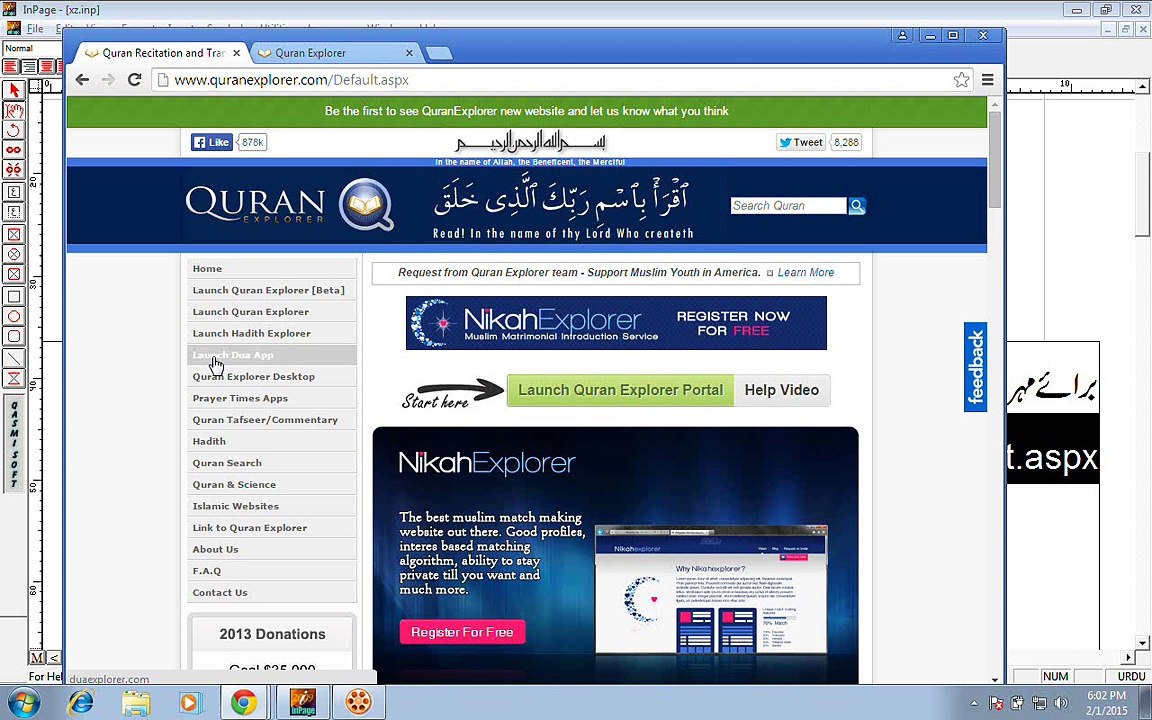Open Quran Explorer Desktop menu item
This screenshot has width=1152, height=720.
click(x=272, y=377)
